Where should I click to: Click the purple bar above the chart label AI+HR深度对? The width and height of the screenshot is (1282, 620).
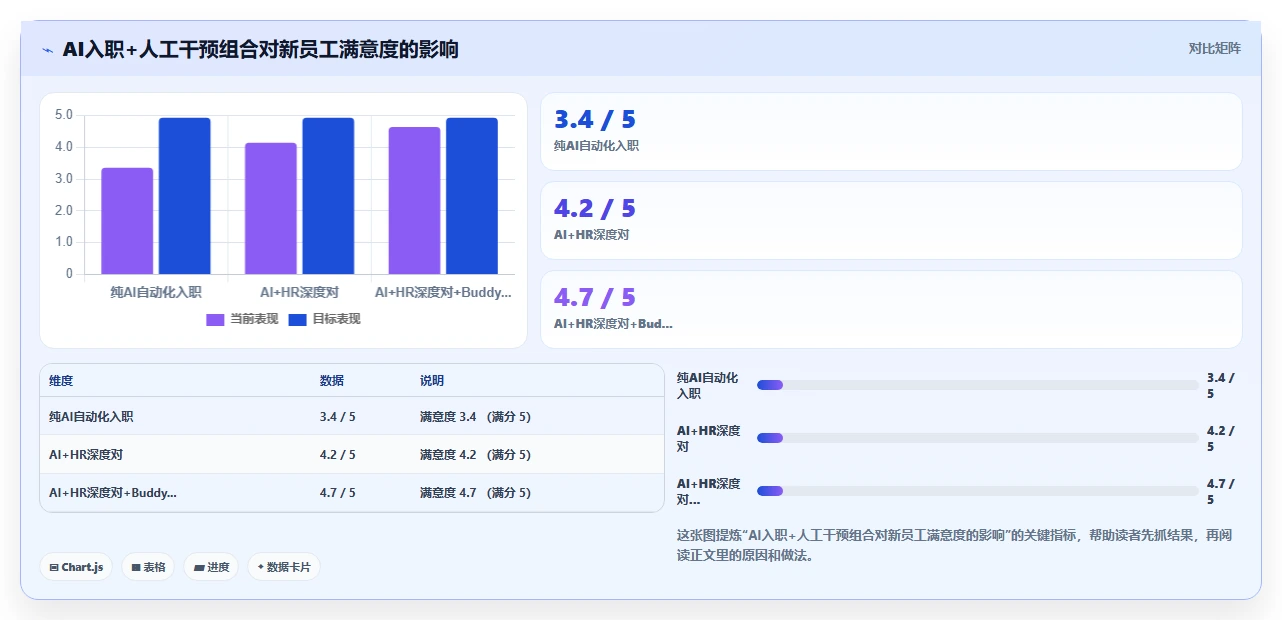point(271,208)
